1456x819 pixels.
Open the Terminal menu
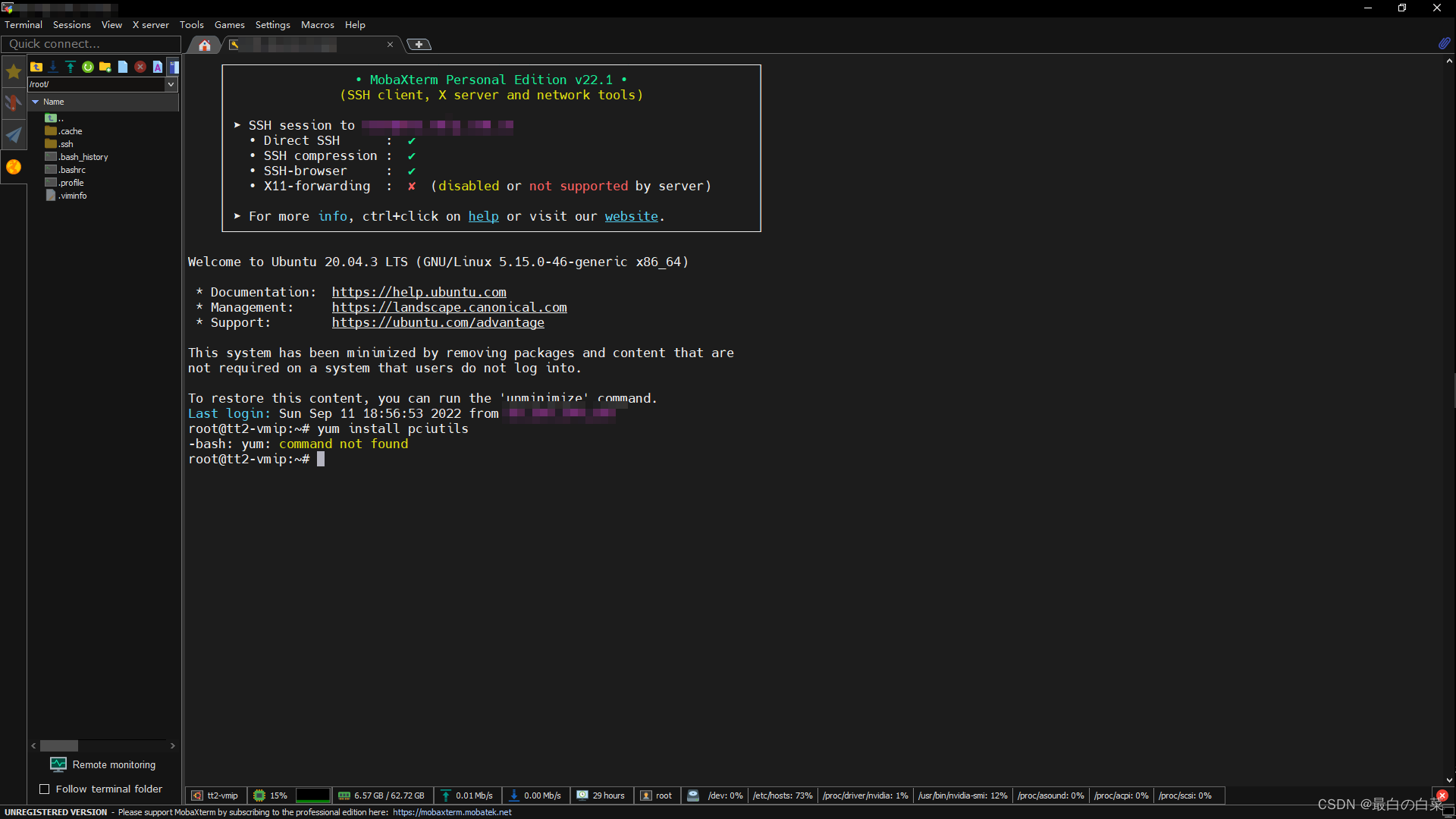click(24, 25)
